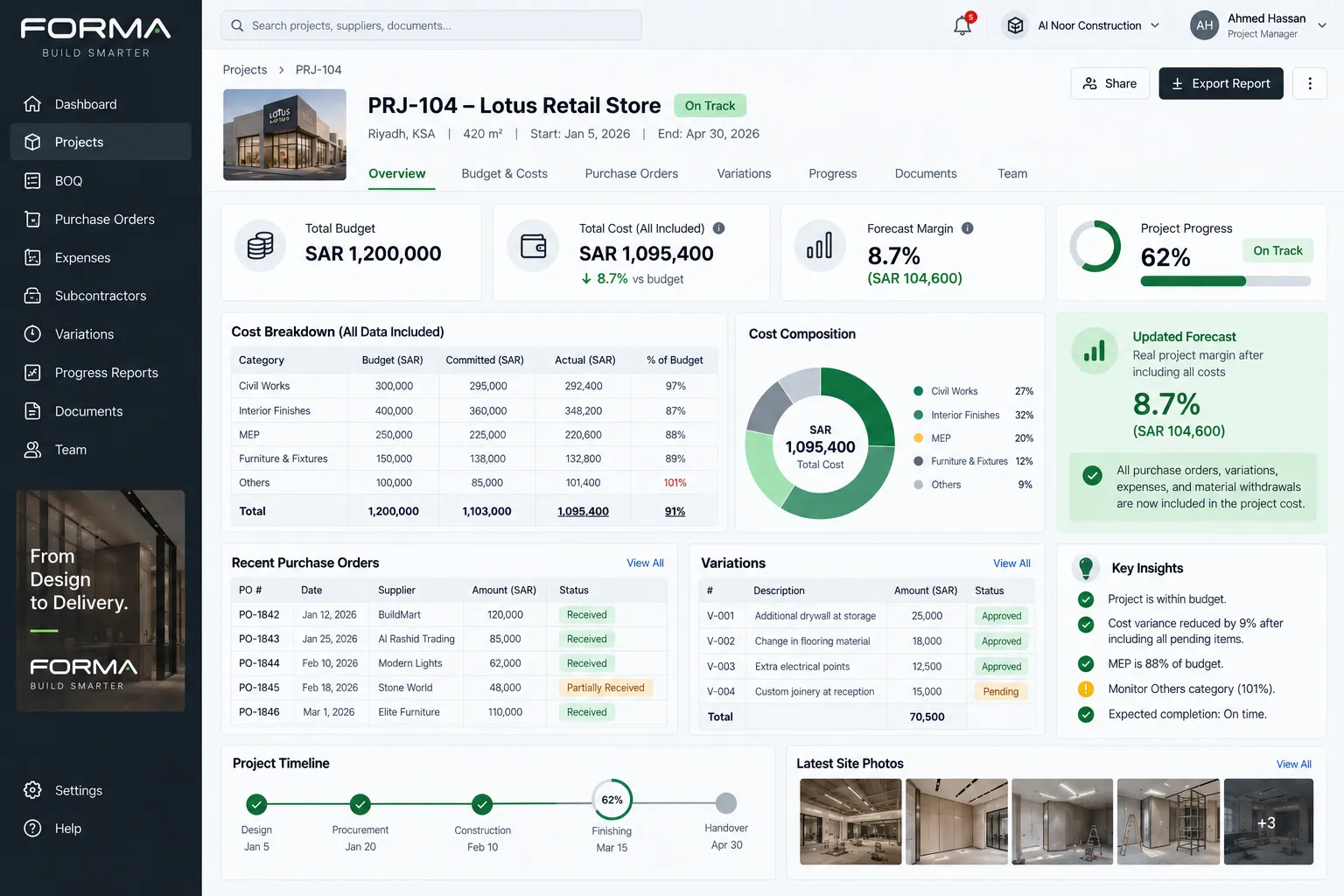
Task: Click the Civil Works legend color dot
Action: pyautogui.click(x=919, y=391)
